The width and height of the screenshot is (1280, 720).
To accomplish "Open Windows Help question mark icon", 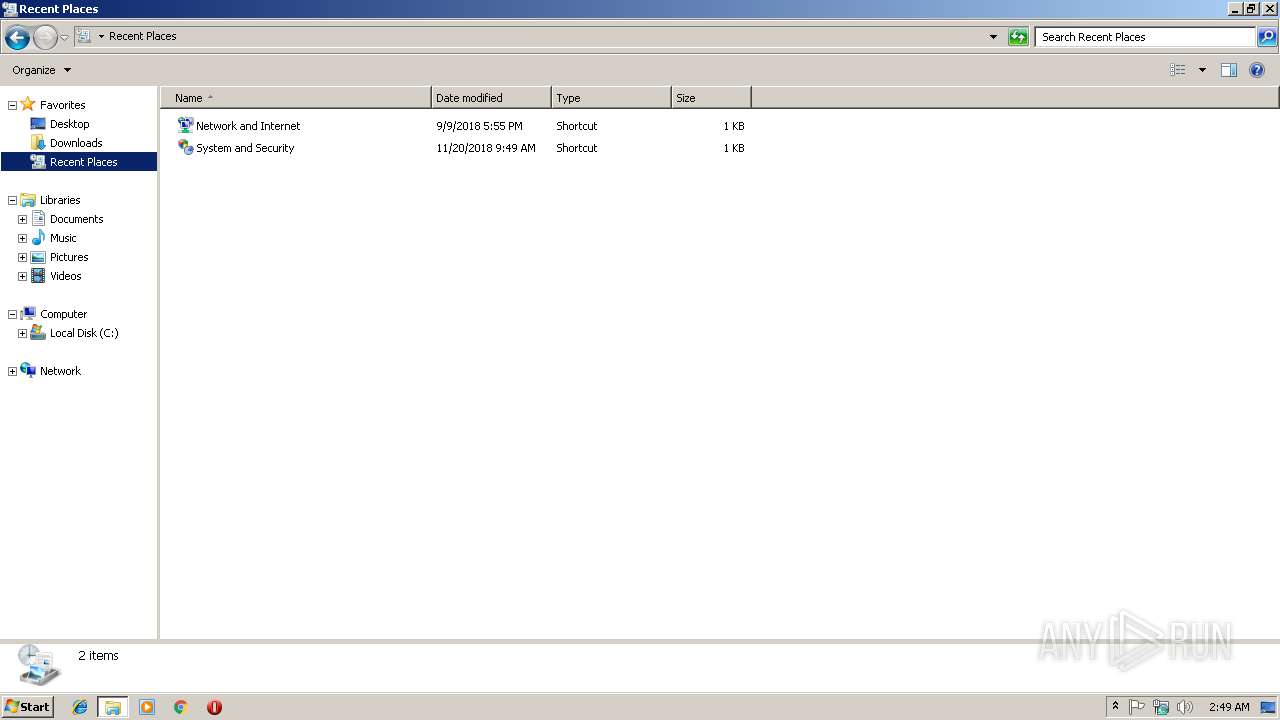I will click(x=1257, y=70).
